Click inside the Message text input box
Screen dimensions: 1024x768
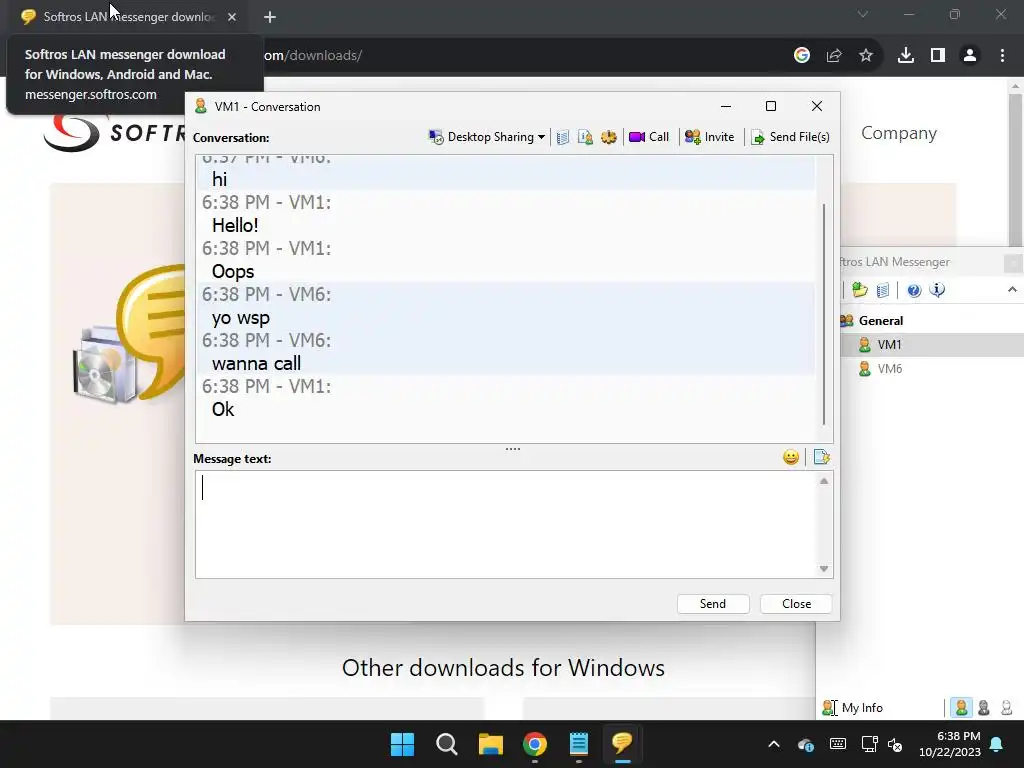(x=506, y=524)
